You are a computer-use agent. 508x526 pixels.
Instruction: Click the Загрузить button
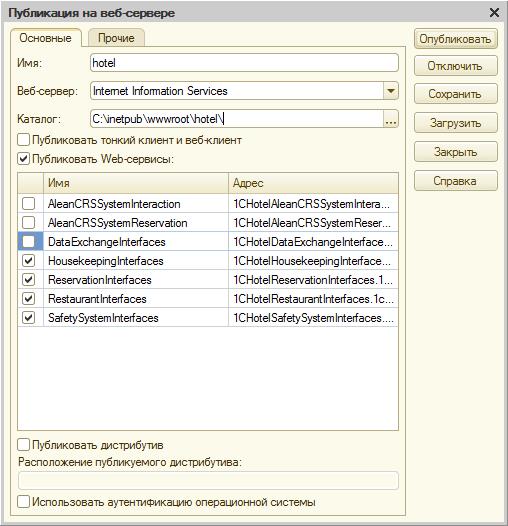pyautogui.click(x=455, y=123)
